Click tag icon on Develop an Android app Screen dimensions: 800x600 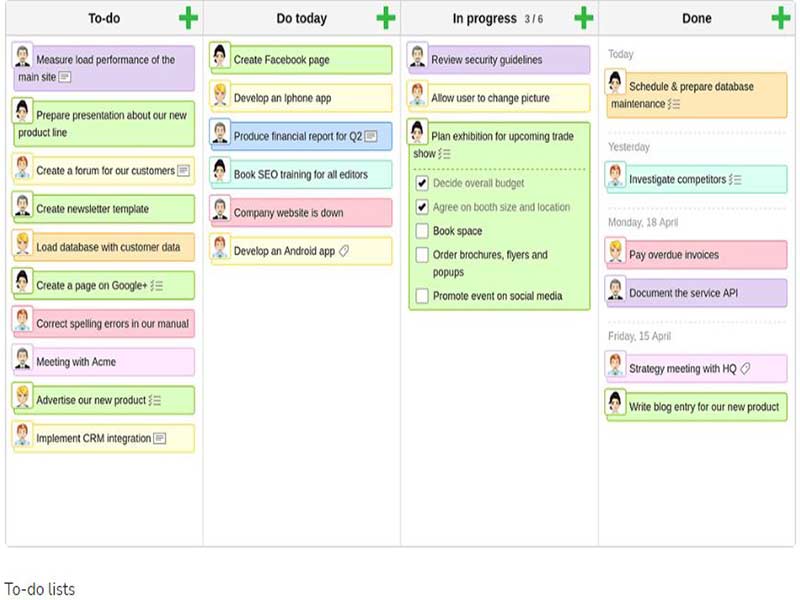[344, 251]
